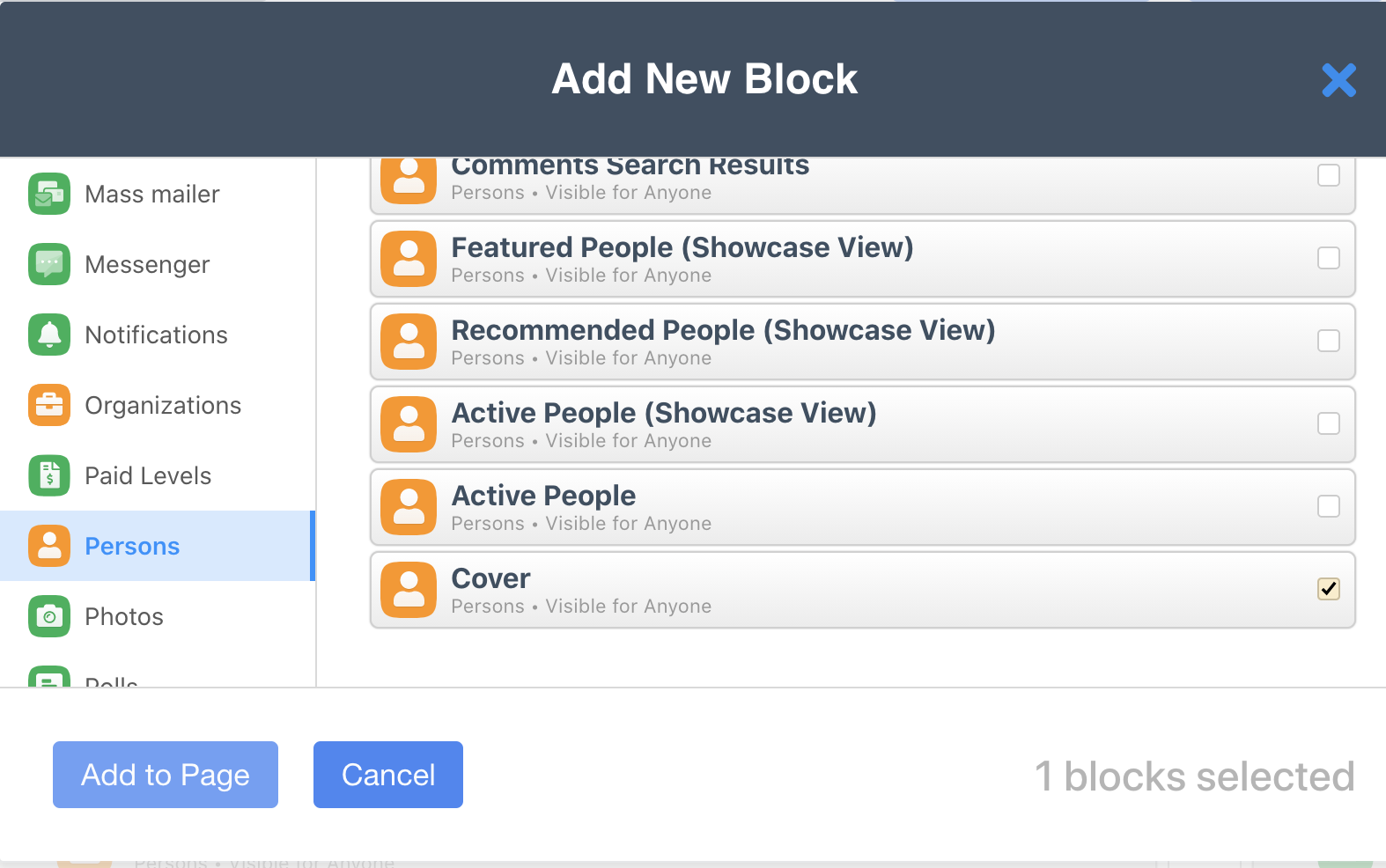Click the Photos camera icon

(x=49, y=616)
